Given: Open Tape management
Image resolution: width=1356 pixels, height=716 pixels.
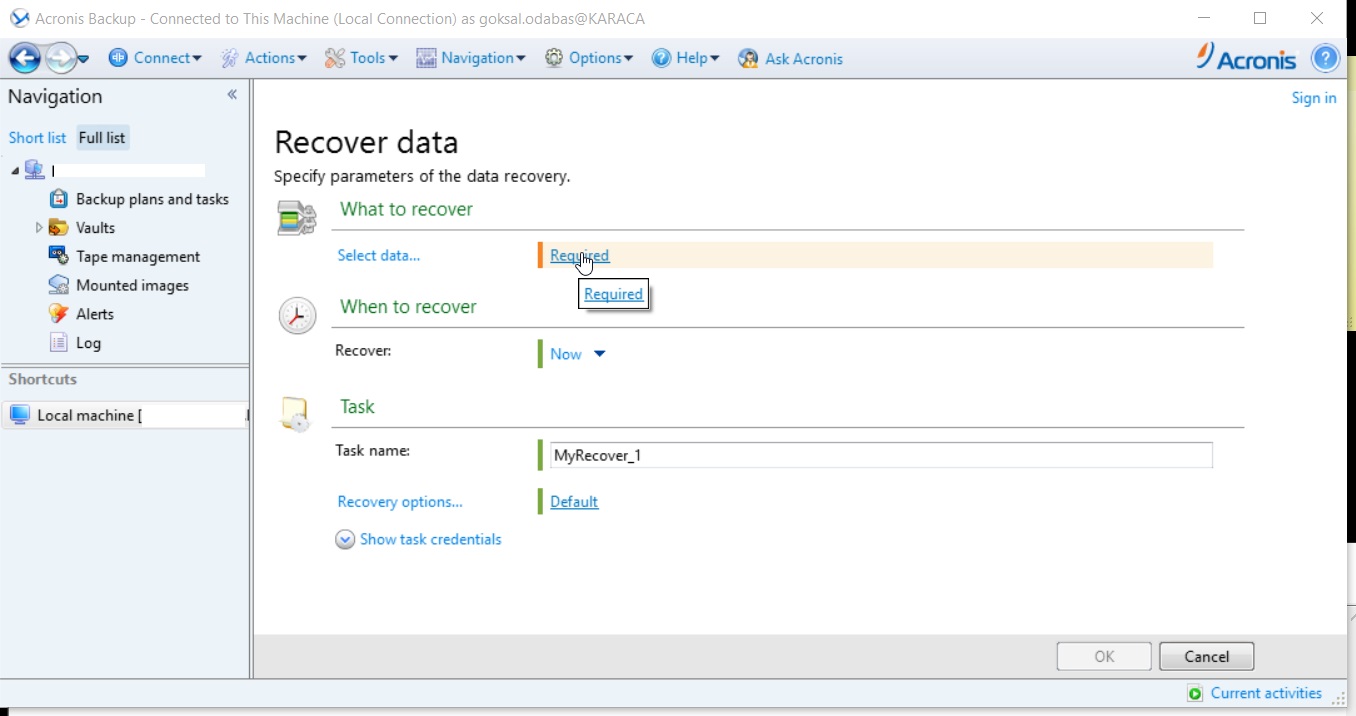Looking at the screenshot, I should pyautogui.click(x=138, y=257).
